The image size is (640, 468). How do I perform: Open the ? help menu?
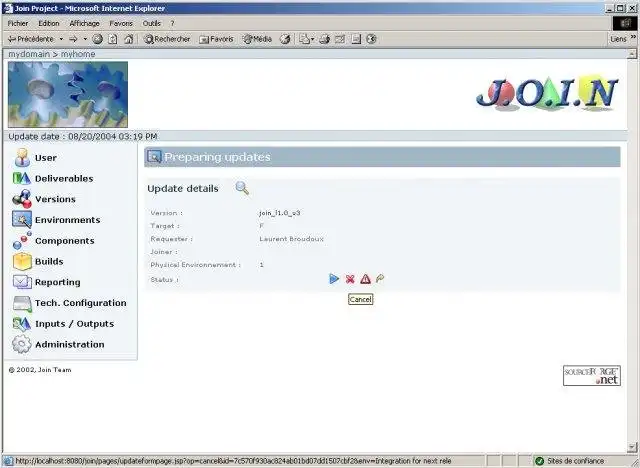(172, 23)
